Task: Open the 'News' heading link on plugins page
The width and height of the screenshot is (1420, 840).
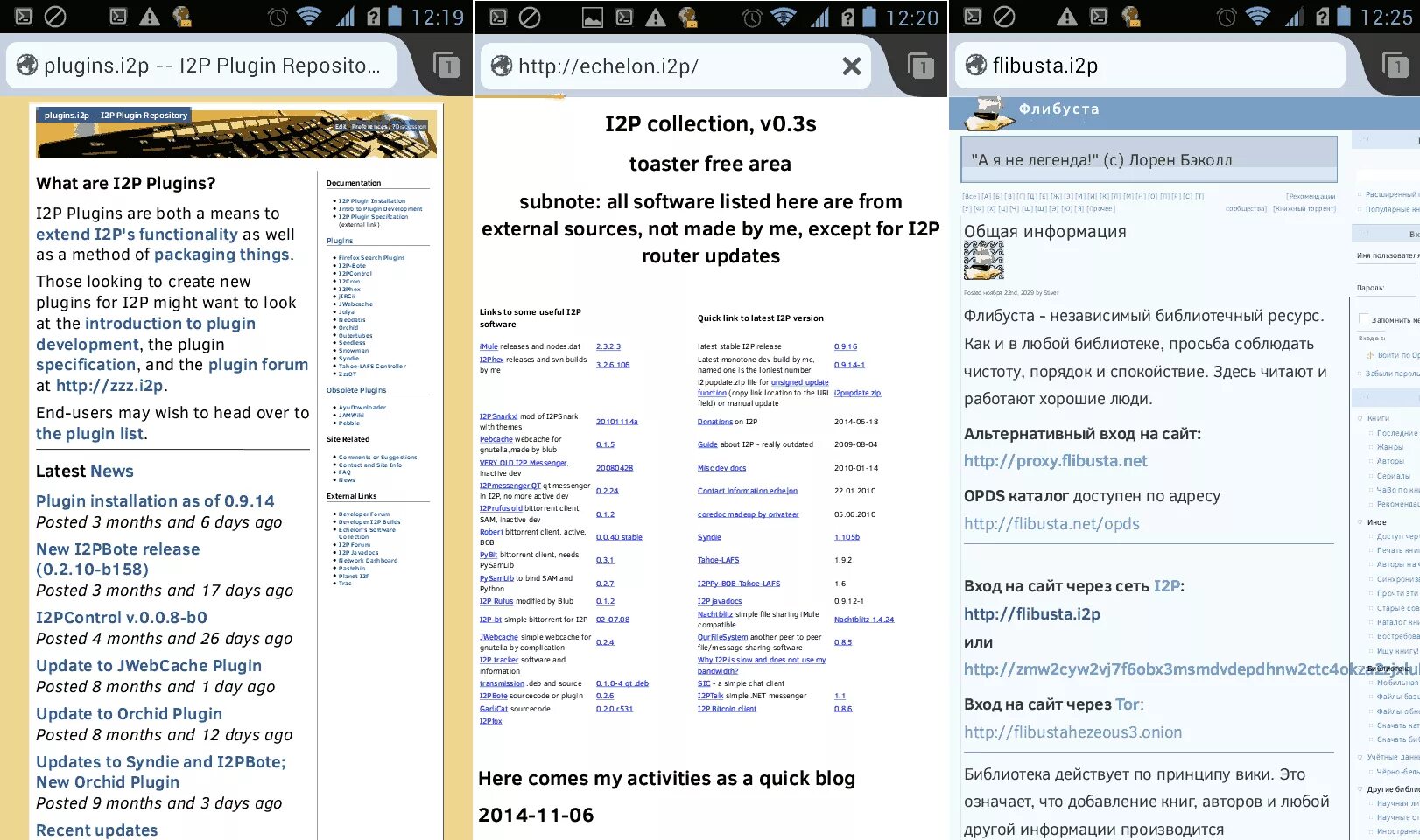Action: [x=112, y=472]
